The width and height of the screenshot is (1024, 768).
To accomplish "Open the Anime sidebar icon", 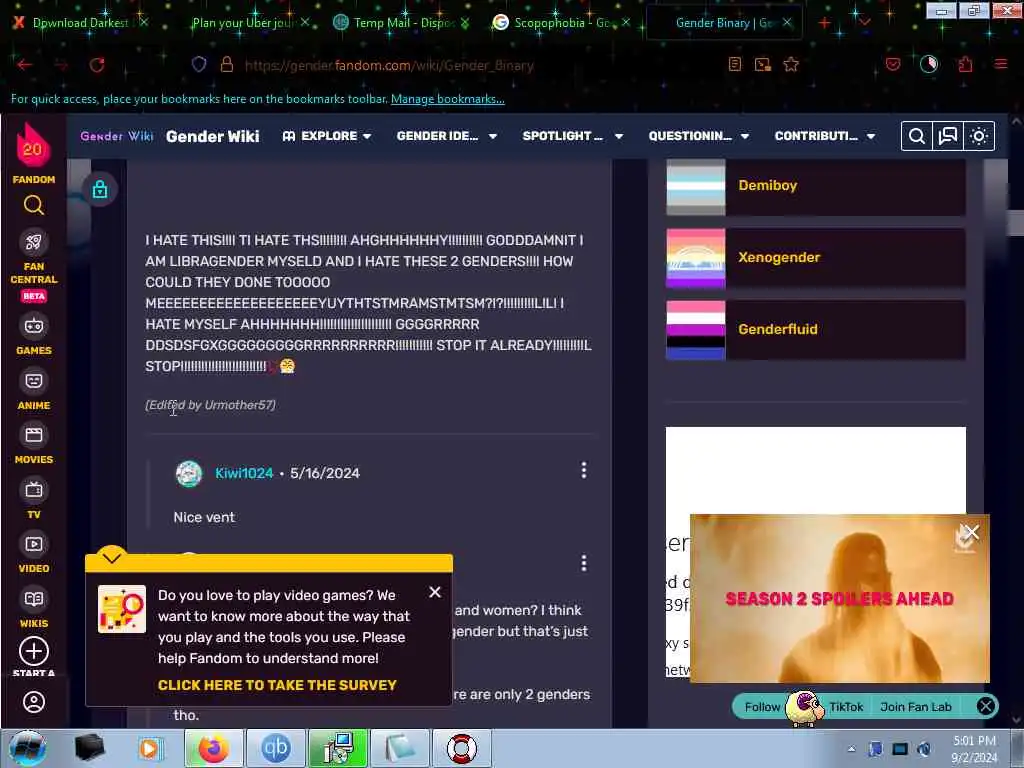I will click(x=34, y=381).
